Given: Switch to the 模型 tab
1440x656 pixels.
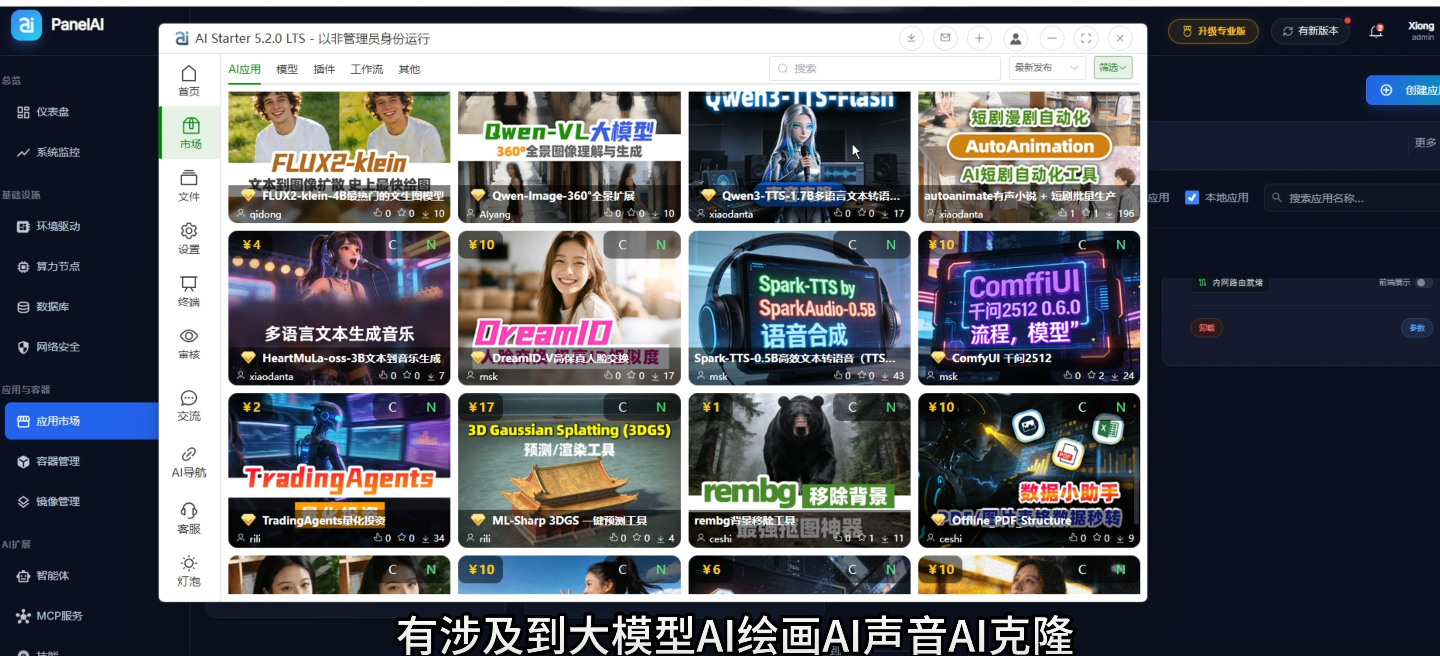Looking at the screenshot, I should click(x=287, y=69).
